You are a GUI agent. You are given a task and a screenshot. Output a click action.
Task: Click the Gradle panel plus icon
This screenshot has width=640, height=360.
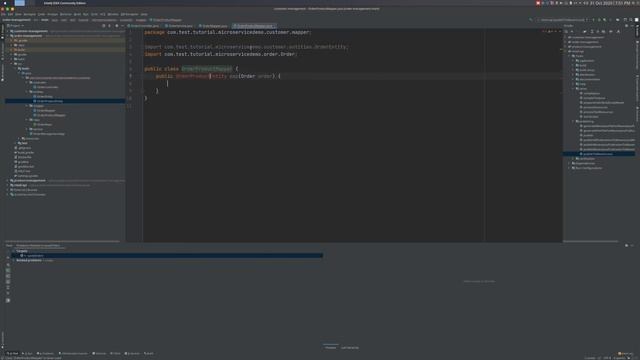coord(571,31)
